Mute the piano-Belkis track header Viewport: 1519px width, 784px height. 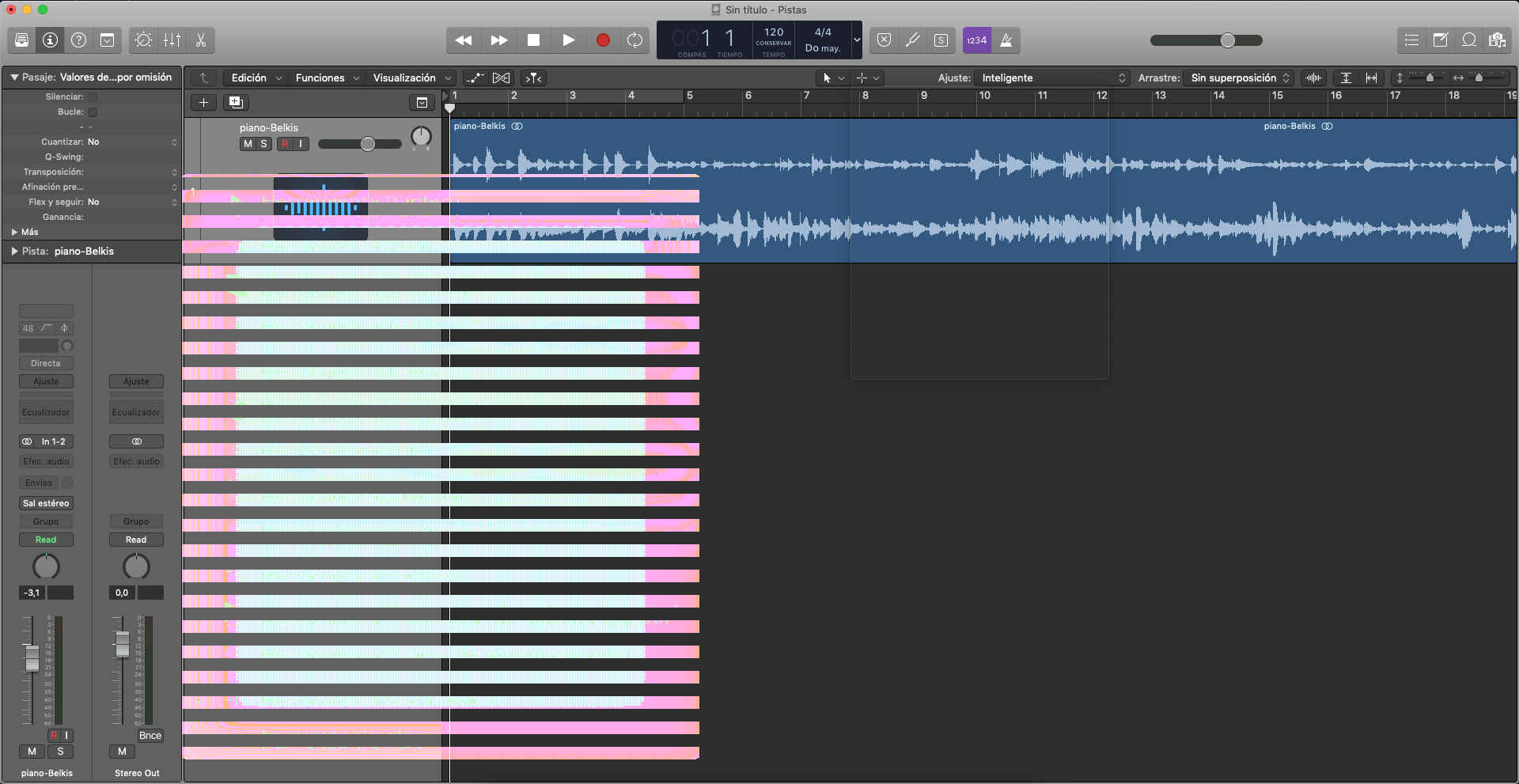248,144
